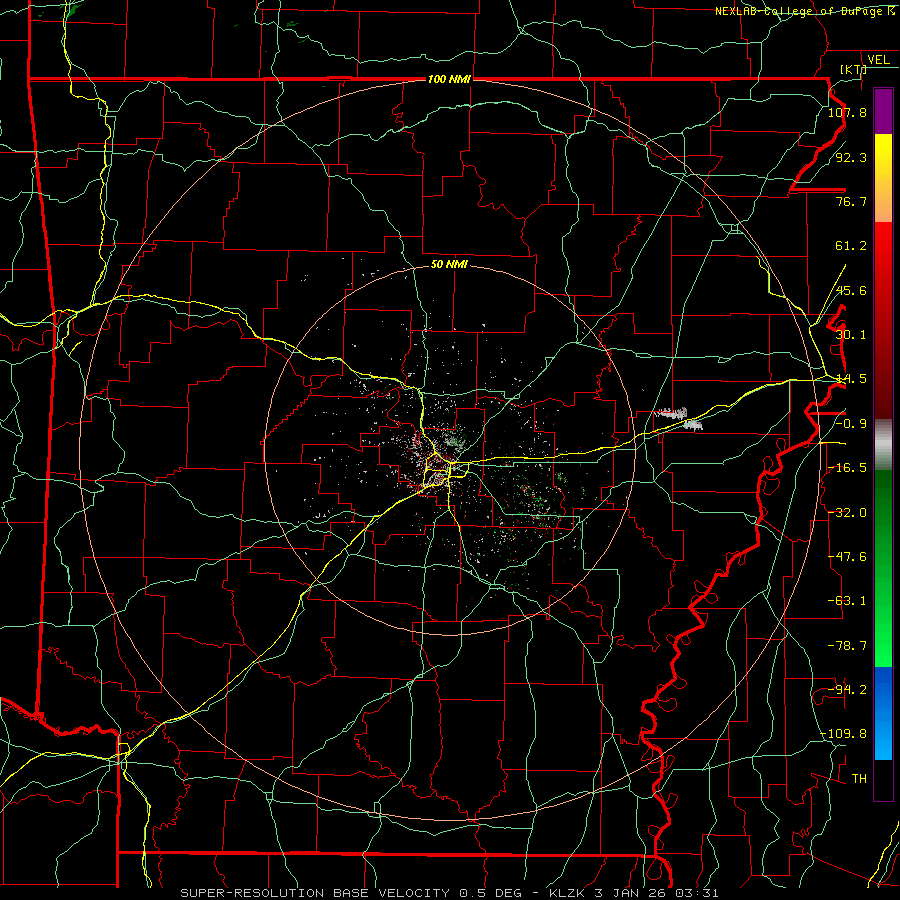The image size is (900, 900).
Task: Click the -47.6 velocity scale value
Action: point(847,557)
